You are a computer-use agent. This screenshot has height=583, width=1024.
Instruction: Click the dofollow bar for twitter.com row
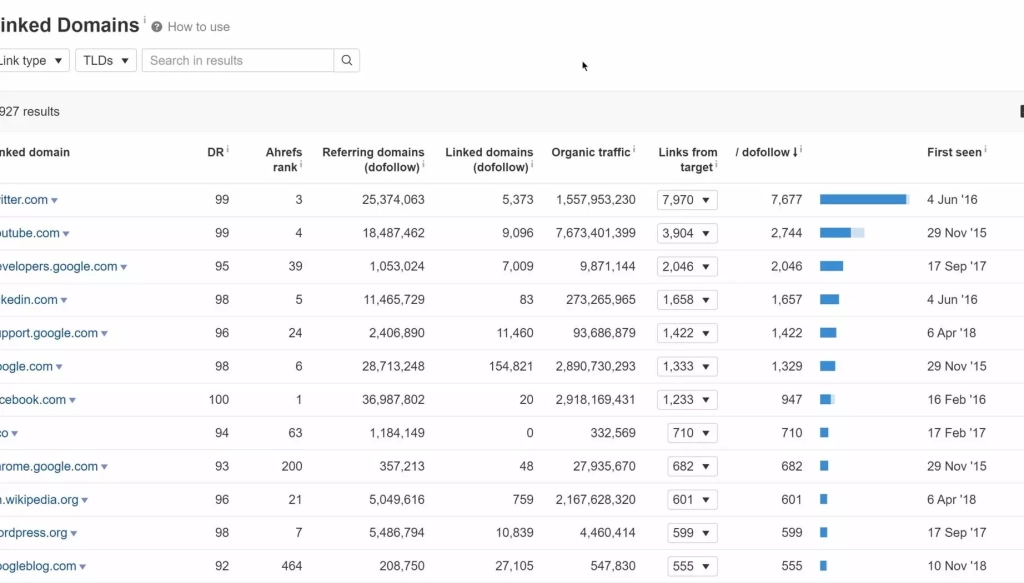[x=865, y=199]
